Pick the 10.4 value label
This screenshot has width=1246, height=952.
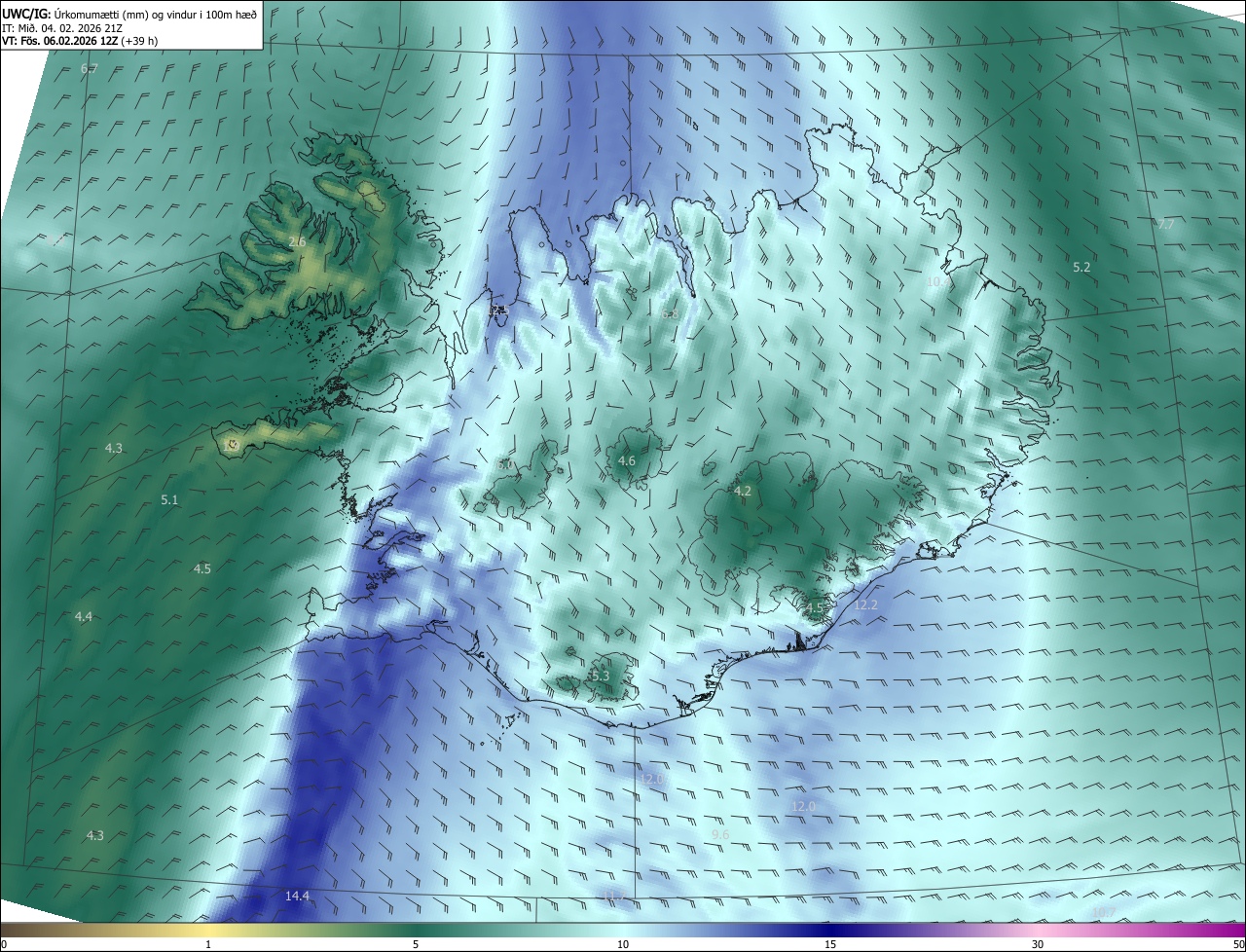pyautogui.click(x=937, y=281)
